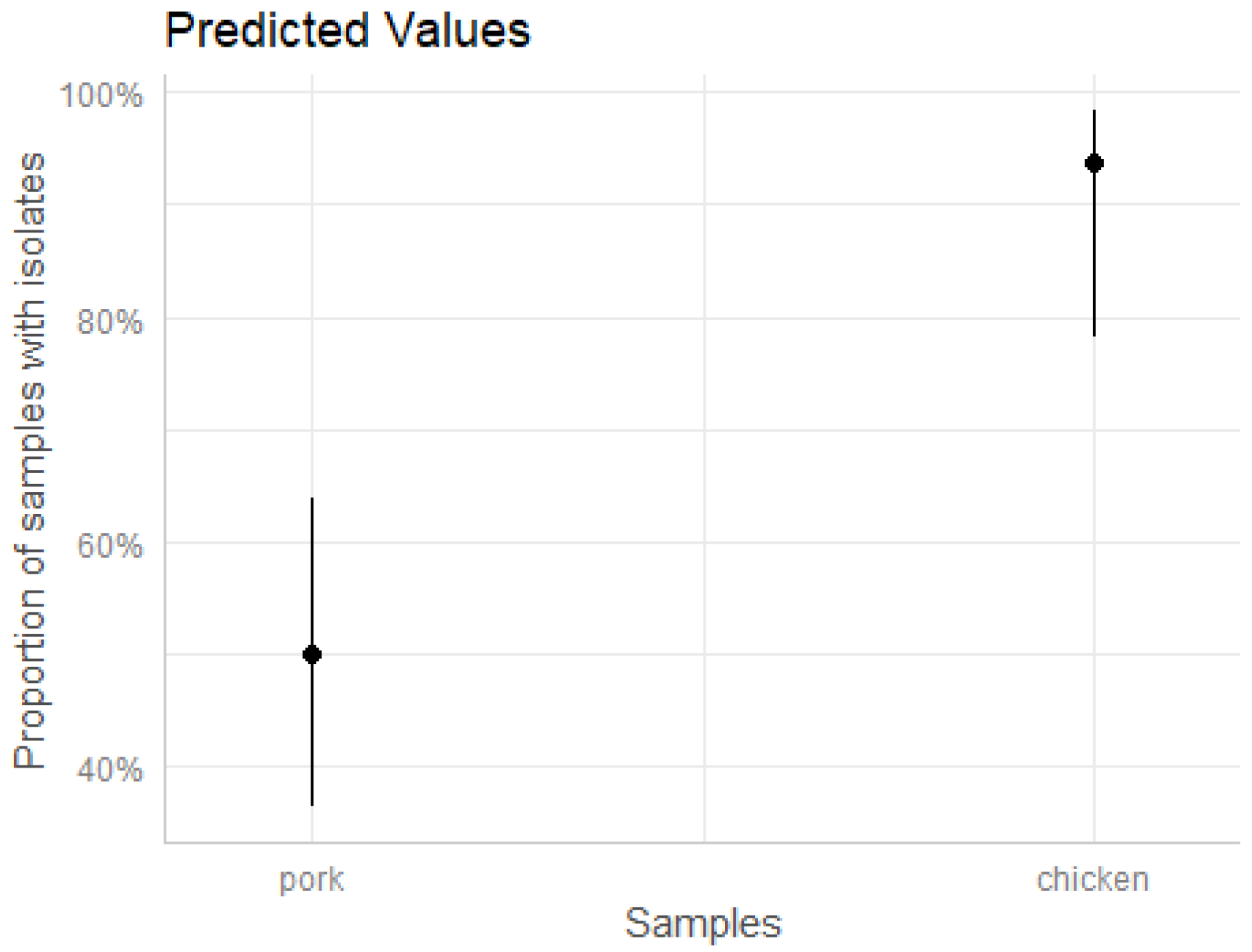Click where middle vertical gridline crosses 80% line
Viewport: 1252px width, 952px height.
[x=704, y=319]
